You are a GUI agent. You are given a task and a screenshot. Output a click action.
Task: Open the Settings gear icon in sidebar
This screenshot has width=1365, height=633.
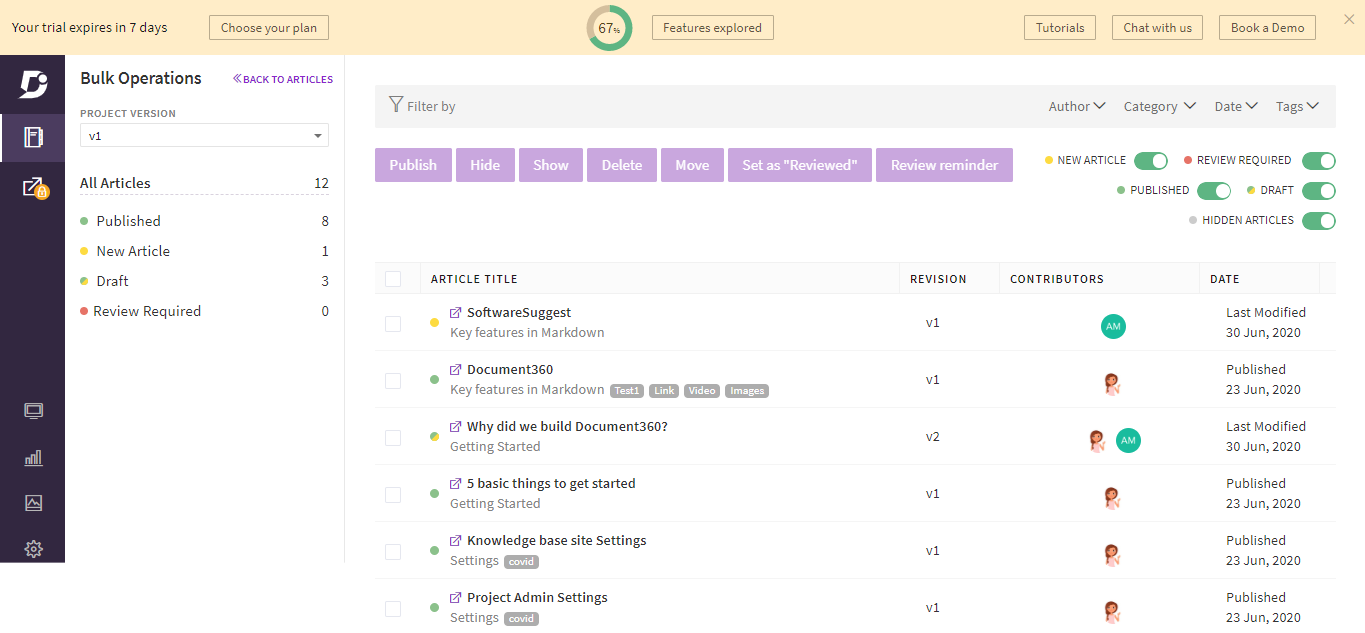[x=33, y=549]
